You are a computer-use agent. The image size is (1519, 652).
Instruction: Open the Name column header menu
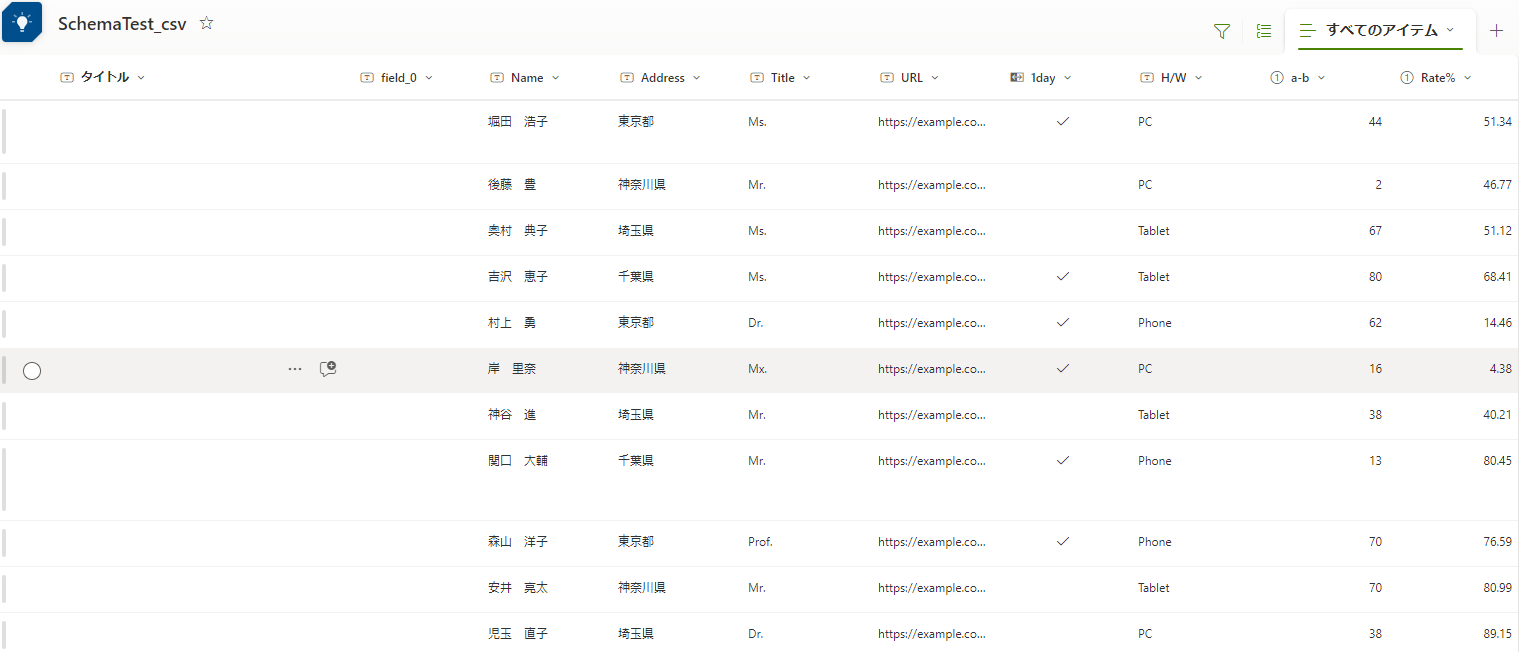(525, 77)
